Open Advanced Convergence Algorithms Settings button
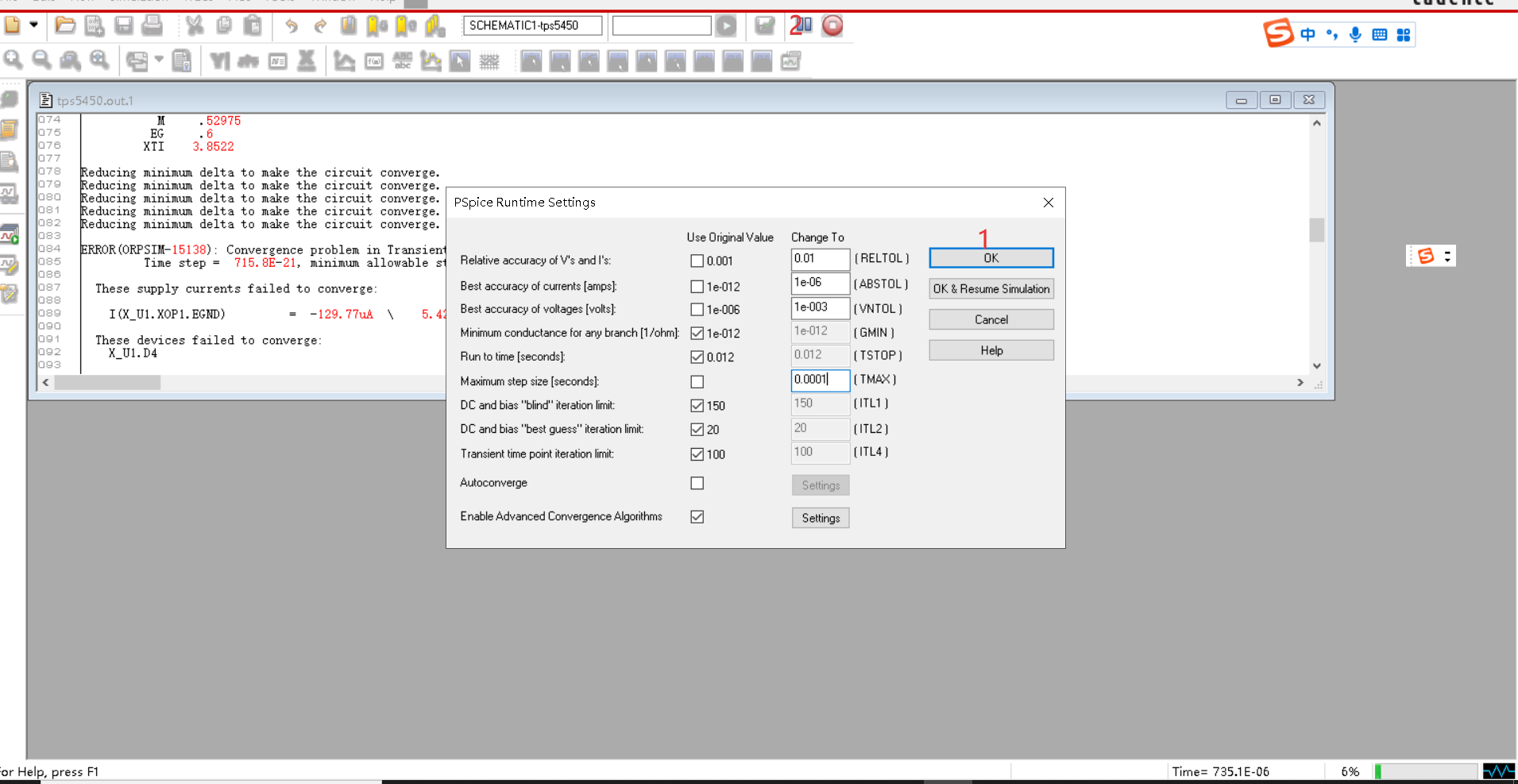Viewport: 1518px width, 784px height. pos(821,518)
